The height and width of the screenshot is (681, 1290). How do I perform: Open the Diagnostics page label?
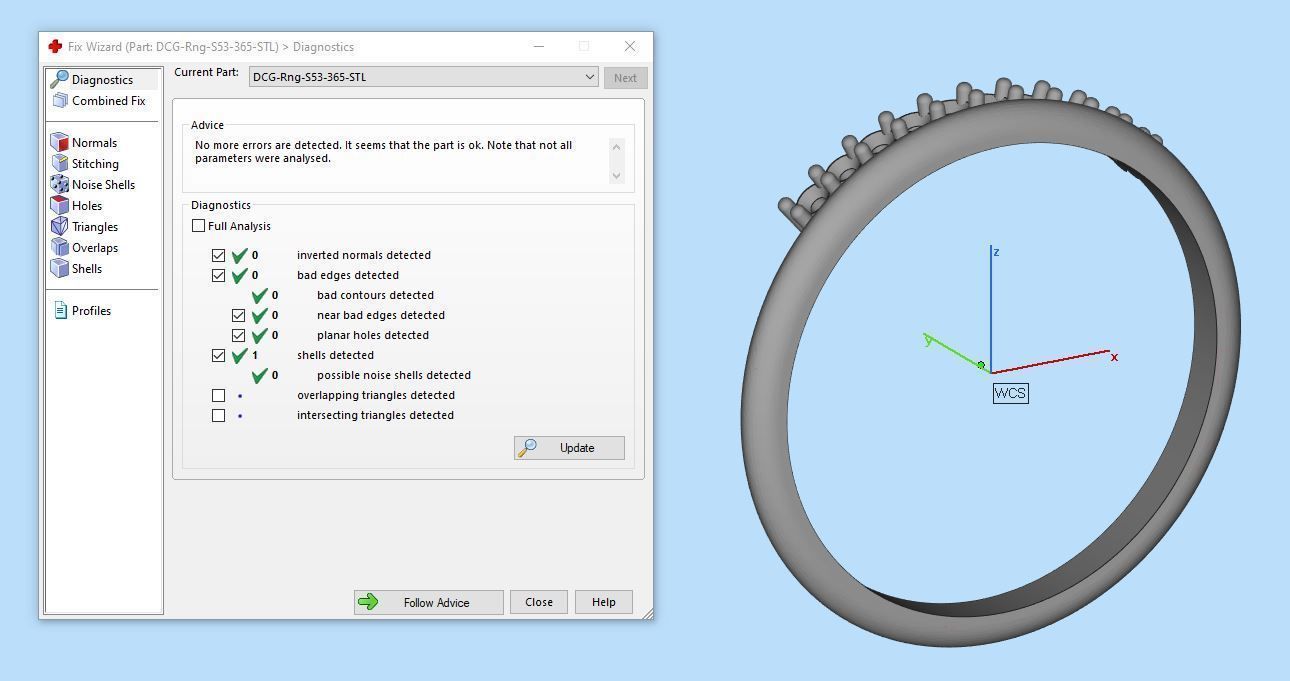tap(102, 80)
